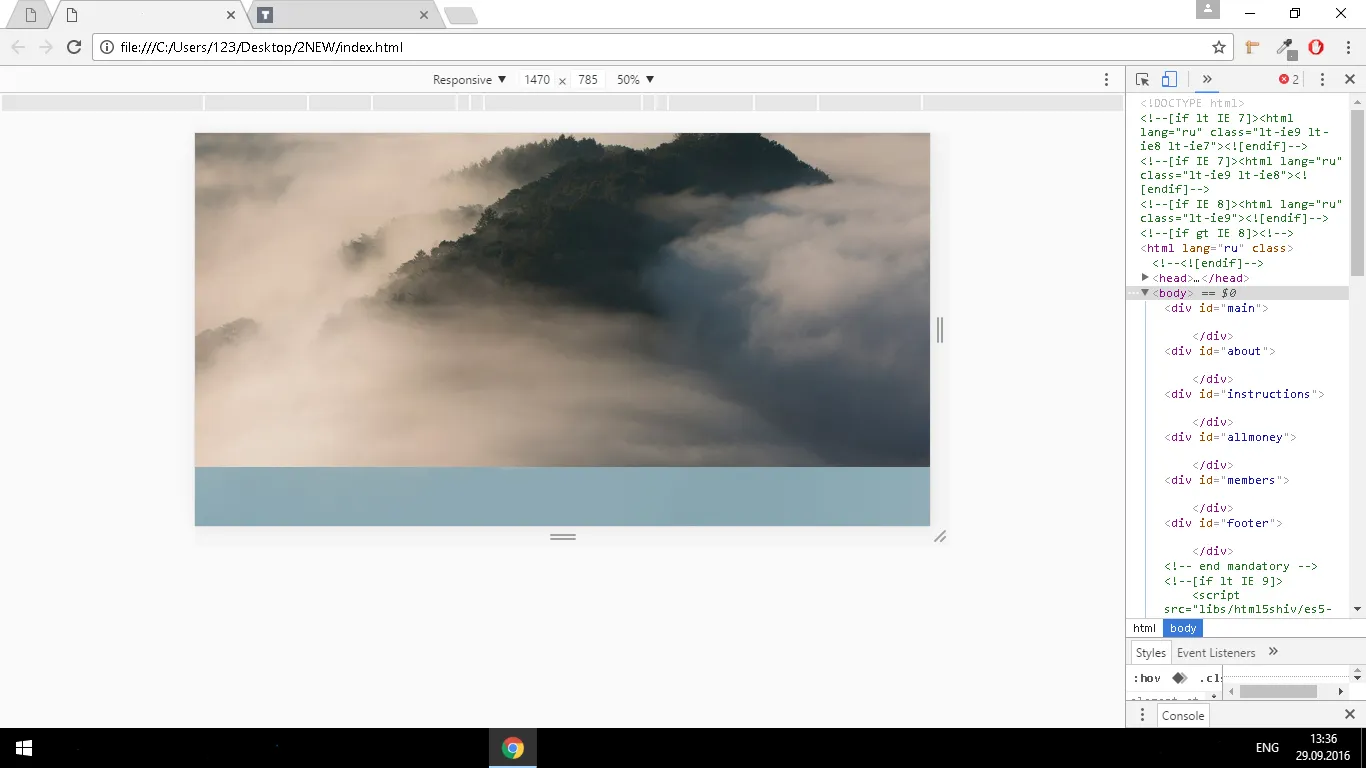
Task: Select the div id="instructions" node
Action: coord(1244,394)
